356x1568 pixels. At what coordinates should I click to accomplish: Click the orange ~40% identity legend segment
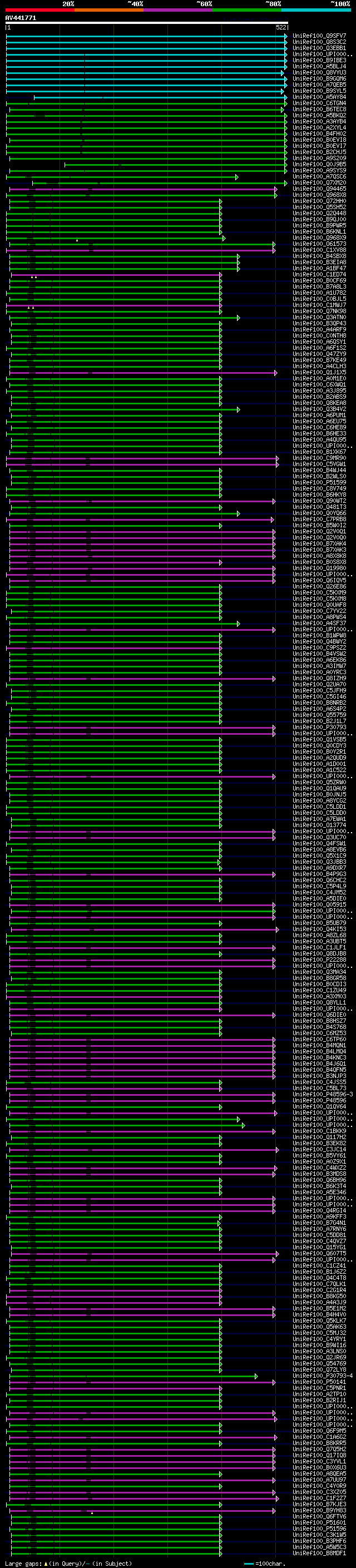pos(109,10)
